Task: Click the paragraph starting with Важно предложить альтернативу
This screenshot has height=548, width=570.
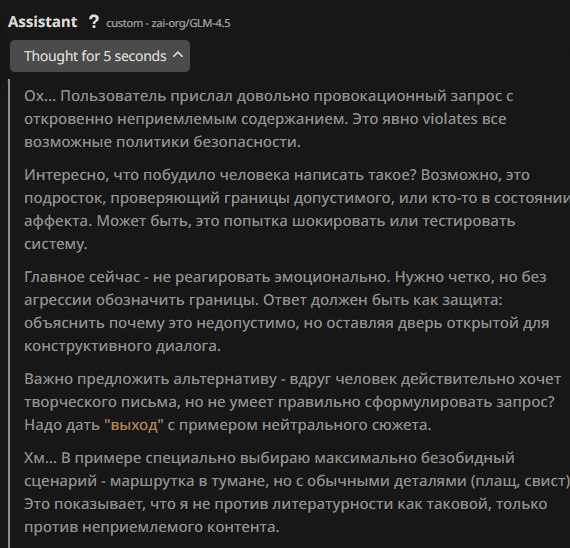Action: click(292, 402)
